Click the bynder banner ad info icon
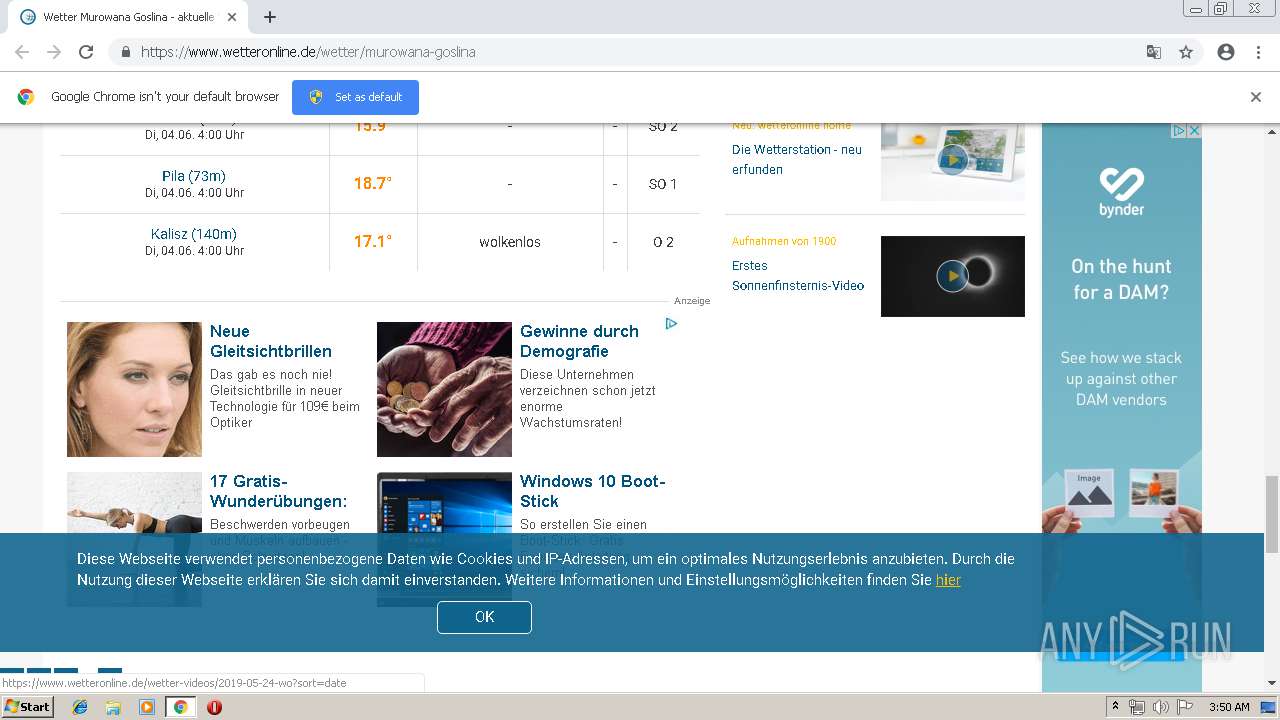This screenshot has height=720, width=1280. 1179,131
